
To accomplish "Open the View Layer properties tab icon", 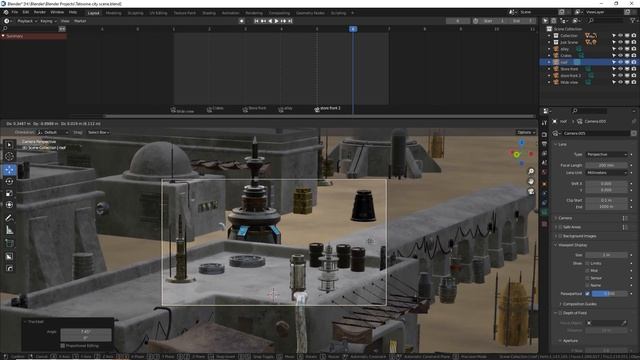I will coord(544,153).
